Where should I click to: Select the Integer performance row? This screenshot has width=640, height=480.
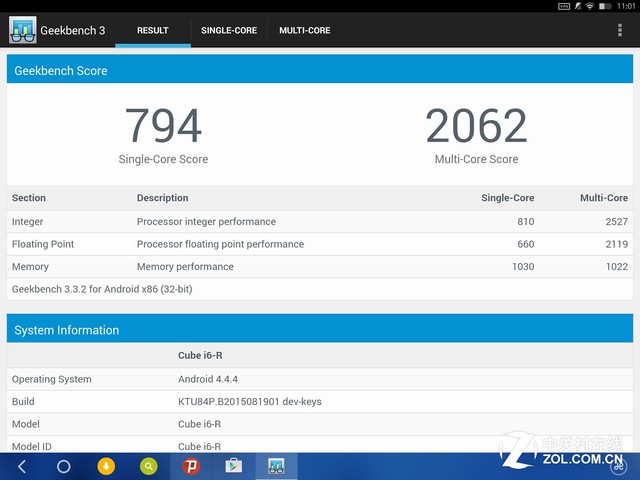click(x=320, y=221)
